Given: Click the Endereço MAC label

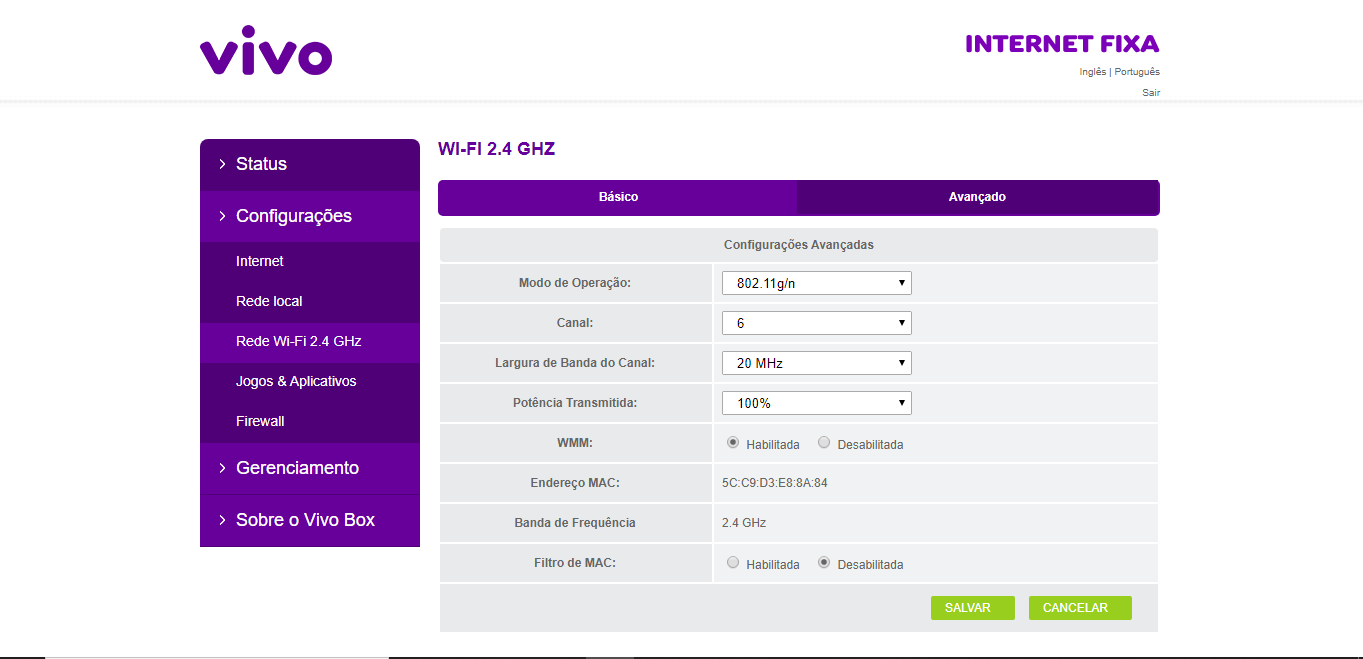Looking at the screenshot, I should [x=575, y=483].
